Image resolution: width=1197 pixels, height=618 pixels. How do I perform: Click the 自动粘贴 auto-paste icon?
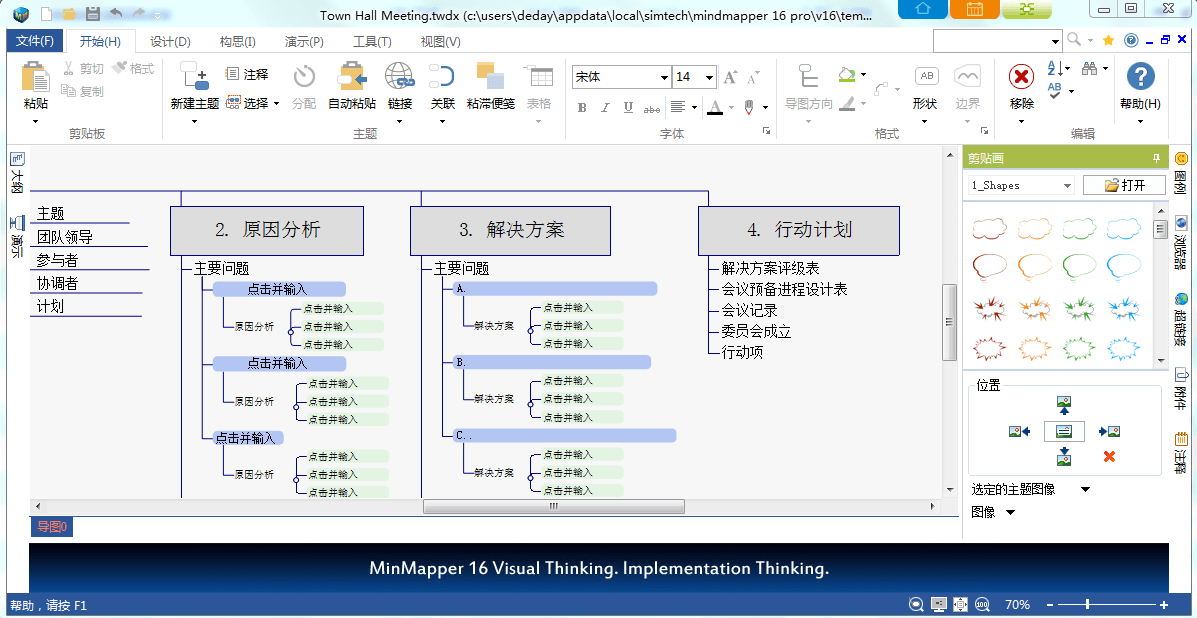(x=352, y=77)
